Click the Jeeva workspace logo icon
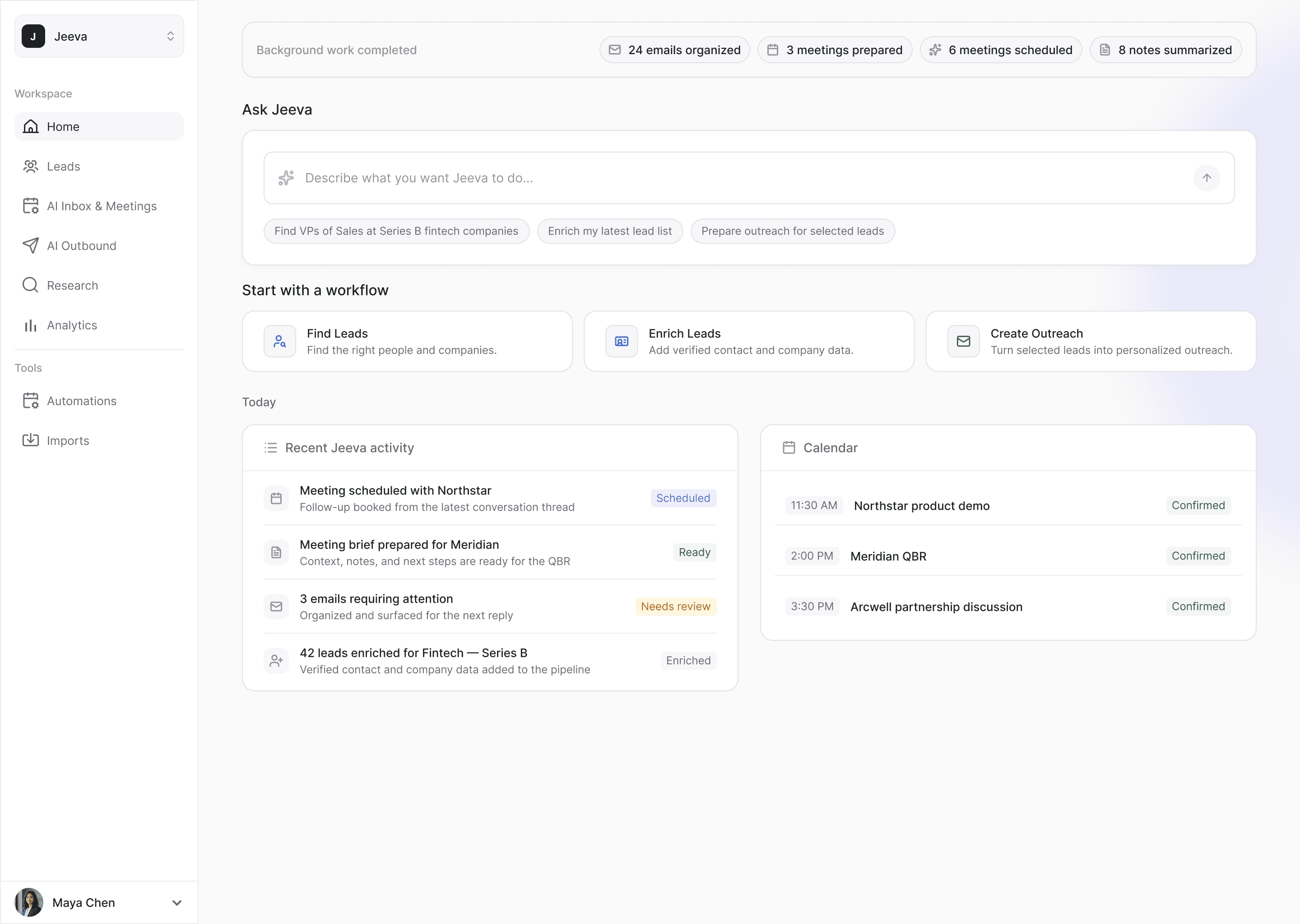Viewport: 1300px width, 924px height. (33, 37)
